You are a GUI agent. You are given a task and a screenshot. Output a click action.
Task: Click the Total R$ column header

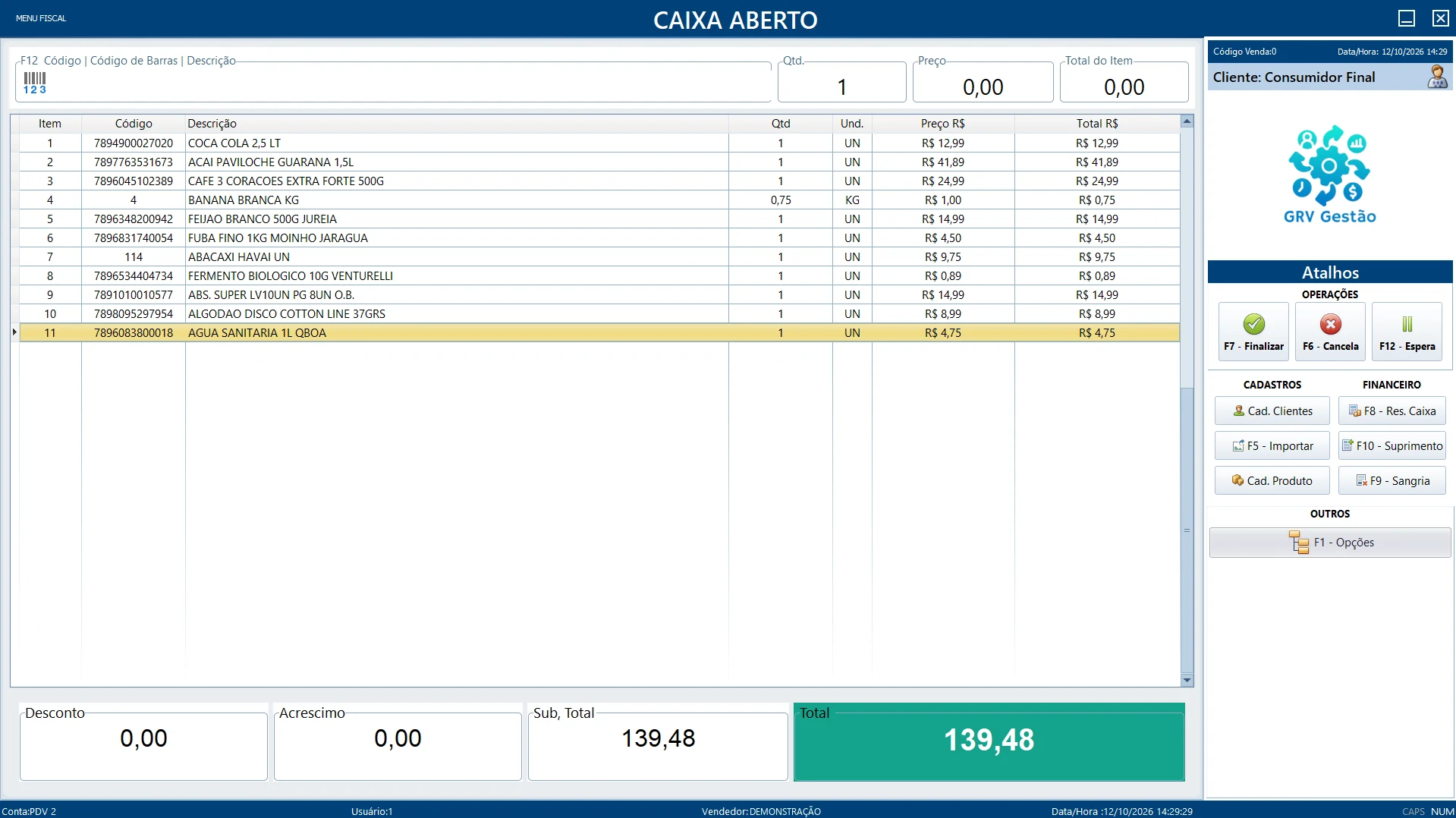(1097, 124)
